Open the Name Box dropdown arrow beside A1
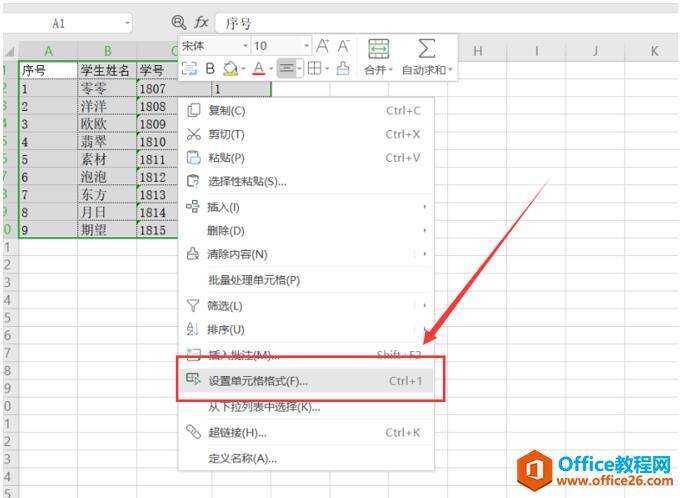This screenshot has height=498, width=680. [128, 23]
